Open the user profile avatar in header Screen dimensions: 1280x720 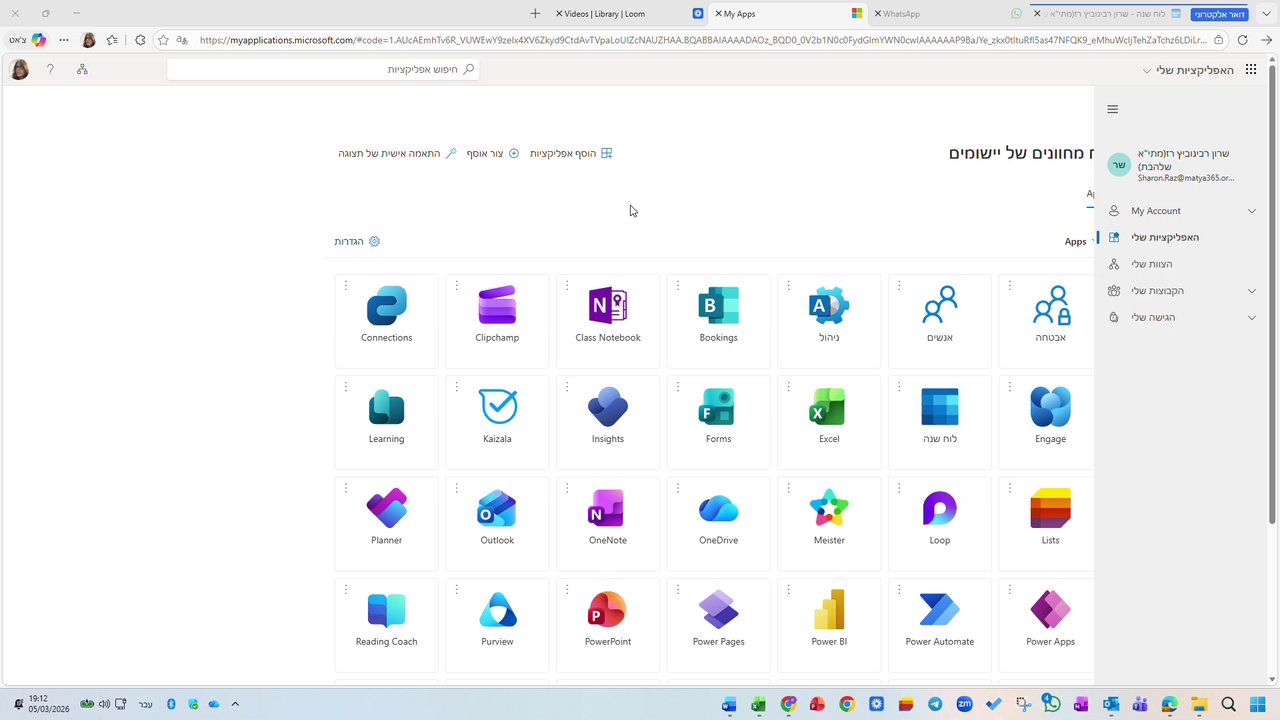[19, 69]
